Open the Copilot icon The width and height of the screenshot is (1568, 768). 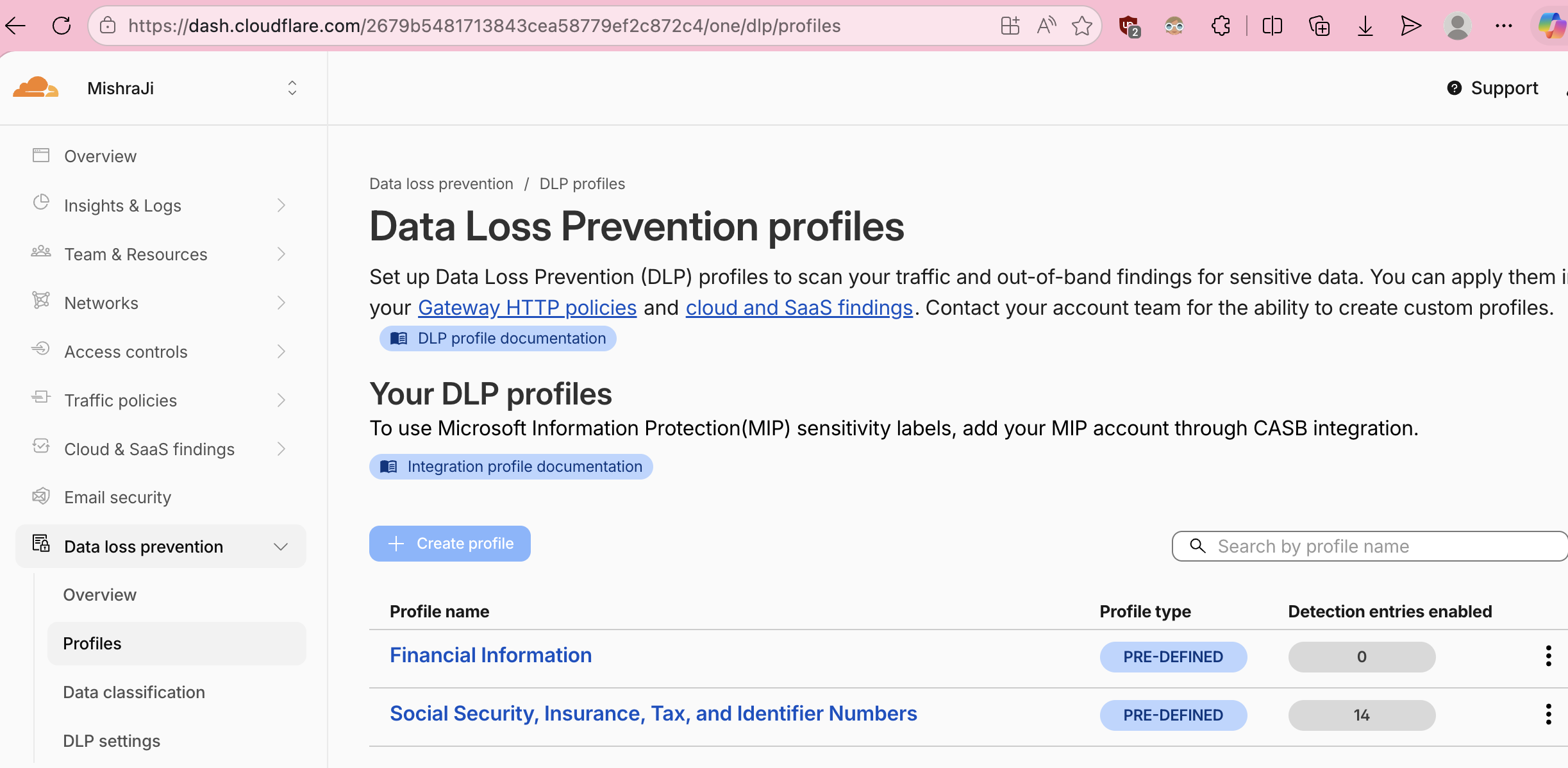[x=1552, y=26]
